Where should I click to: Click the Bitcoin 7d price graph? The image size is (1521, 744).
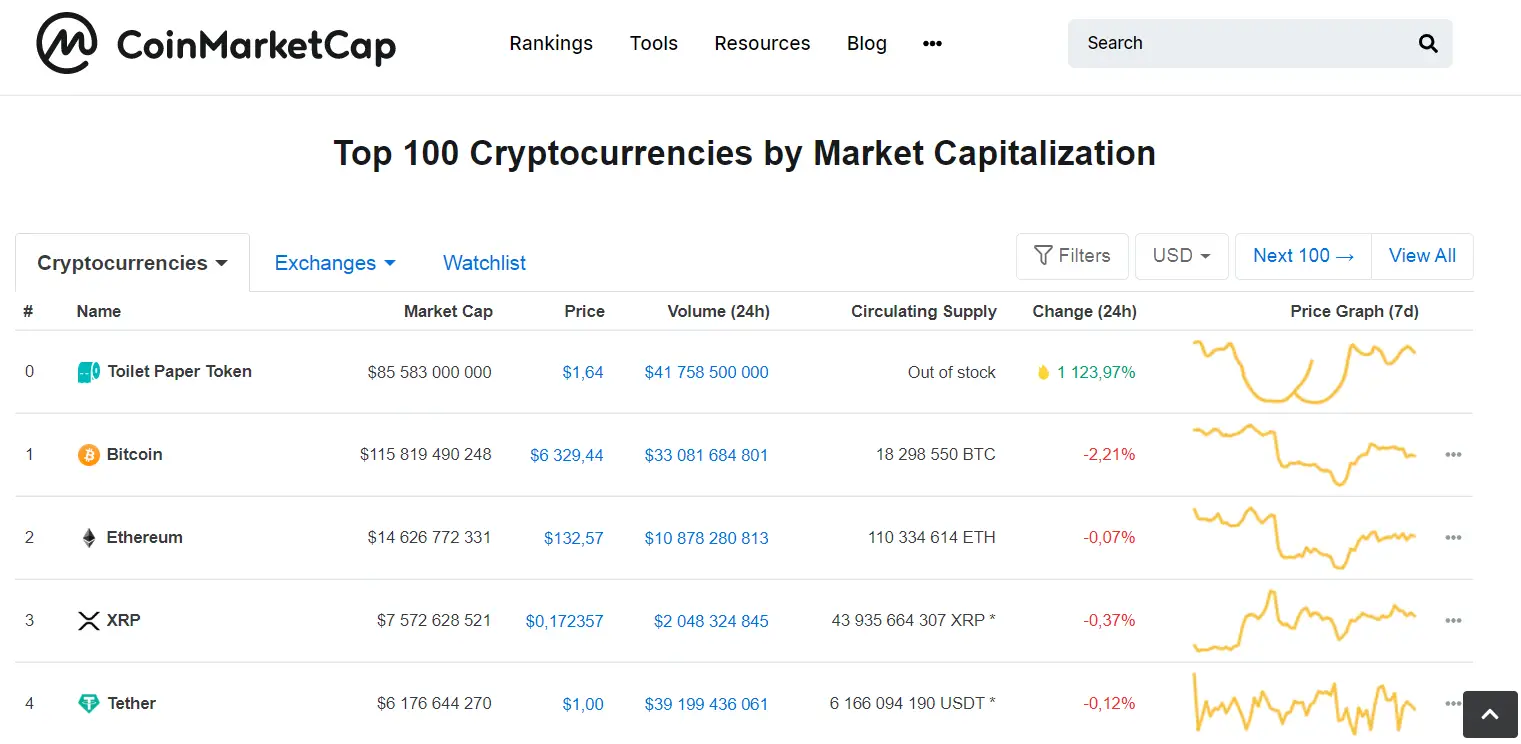[1304, 455]
